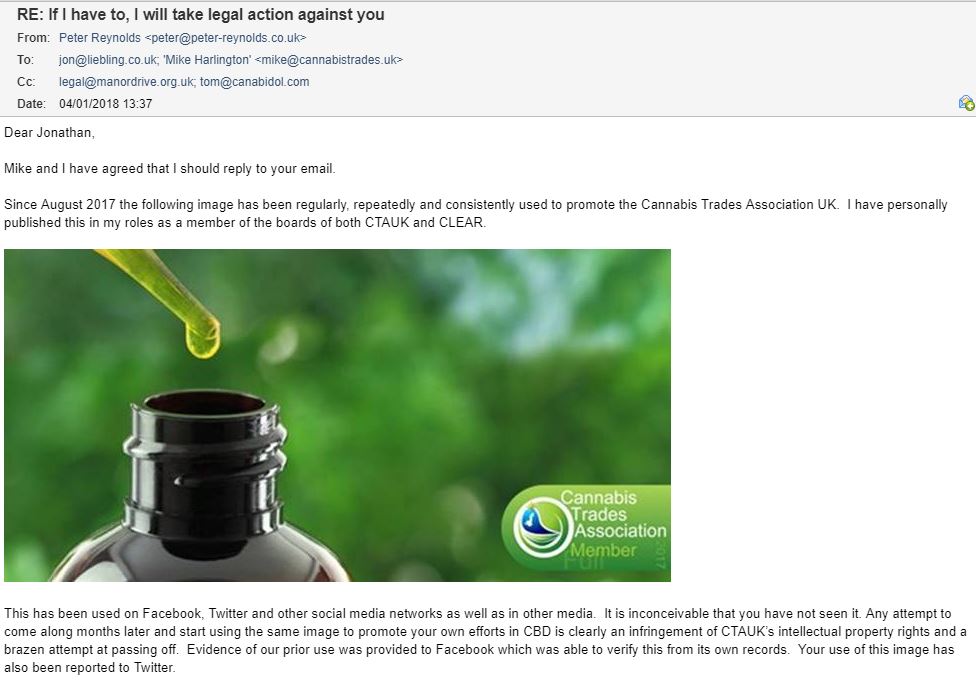Click Cc address legal@manordrive.org.uk
Screen dimensions: 976x686
126,82
